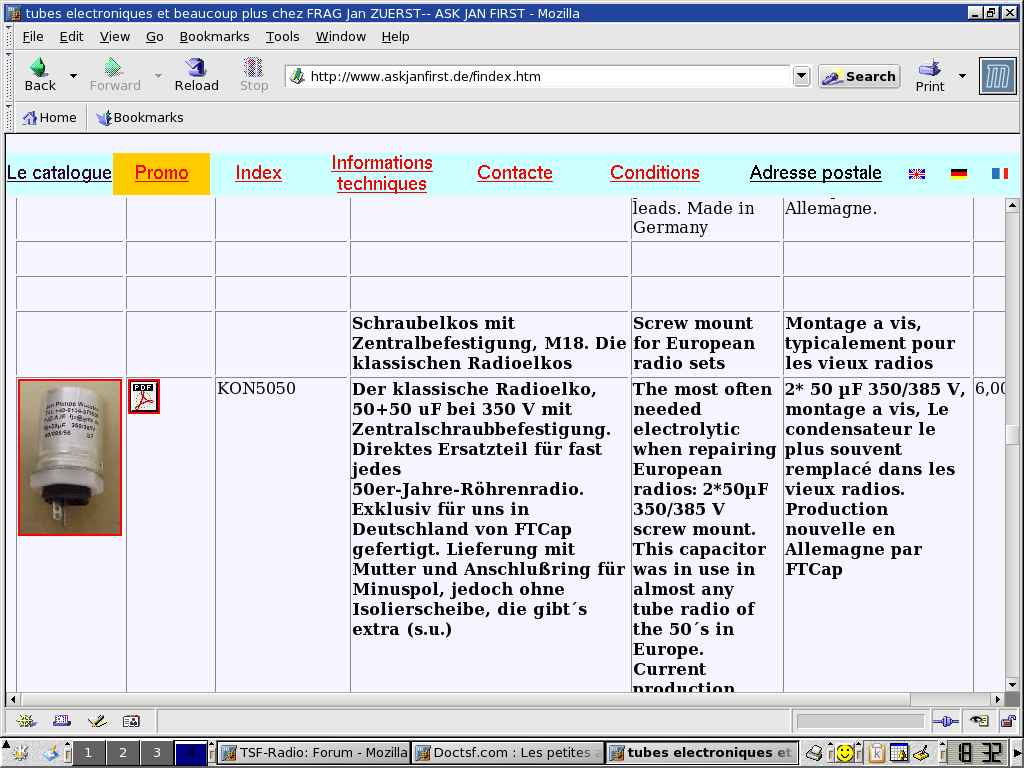Open the File menu

(x=33, y=37)
